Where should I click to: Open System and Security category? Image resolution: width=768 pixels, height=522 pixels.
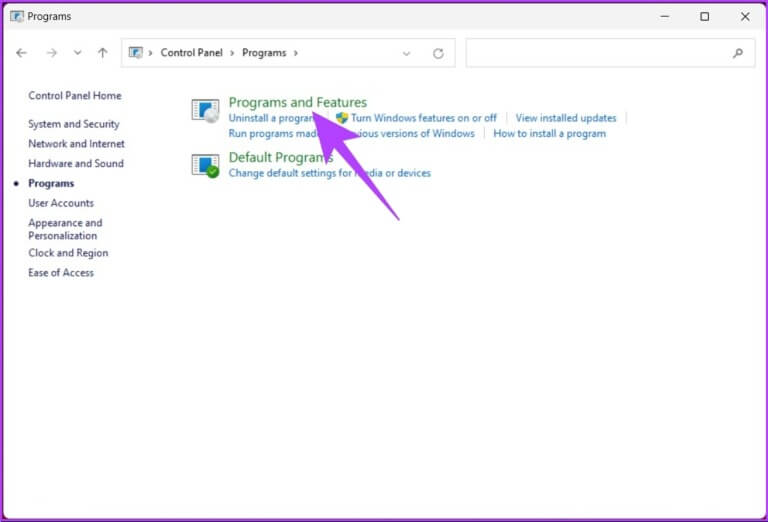coord(74,124)
